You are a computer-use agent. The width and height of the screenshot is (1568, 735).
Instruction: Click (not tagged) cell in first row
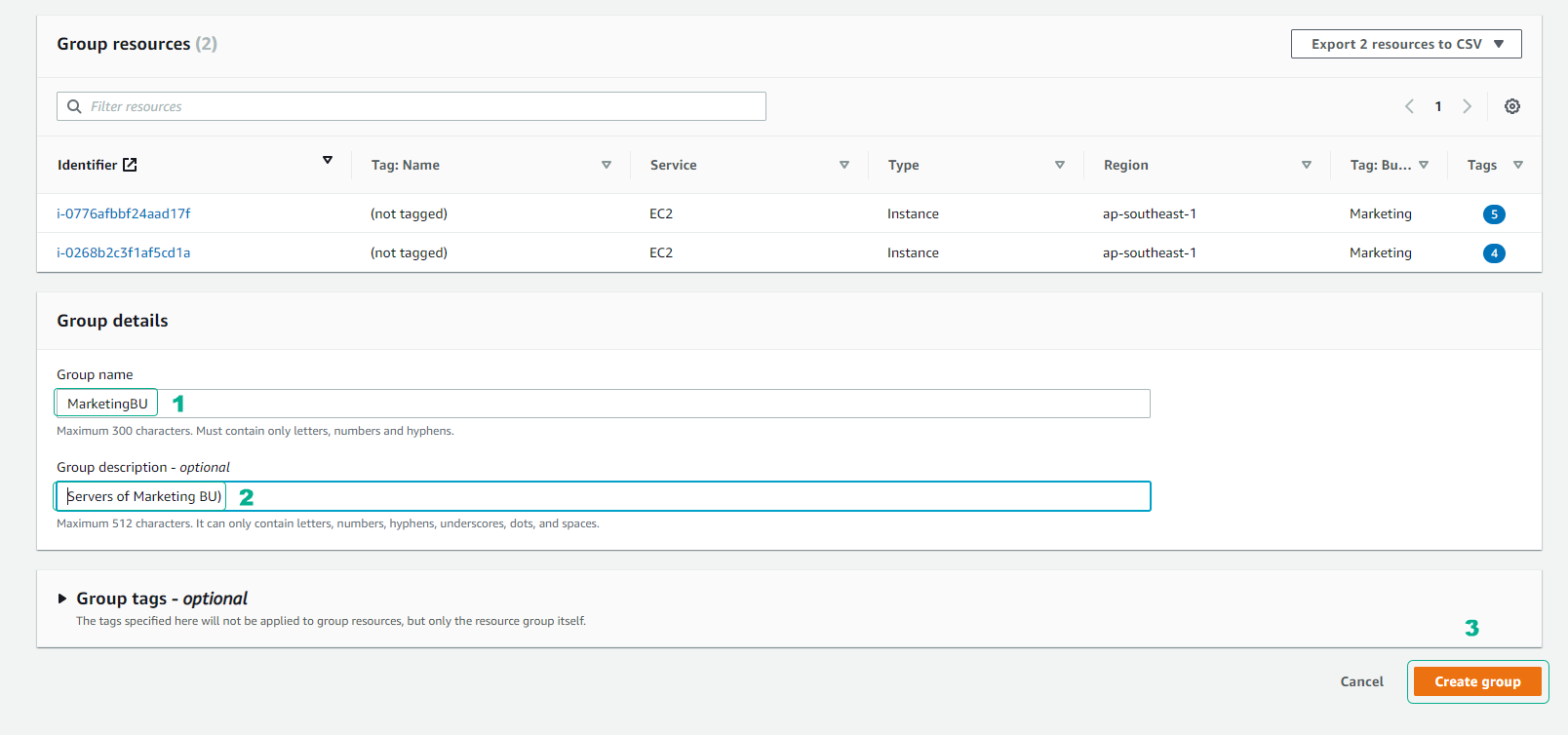click(x=409, y=213)
